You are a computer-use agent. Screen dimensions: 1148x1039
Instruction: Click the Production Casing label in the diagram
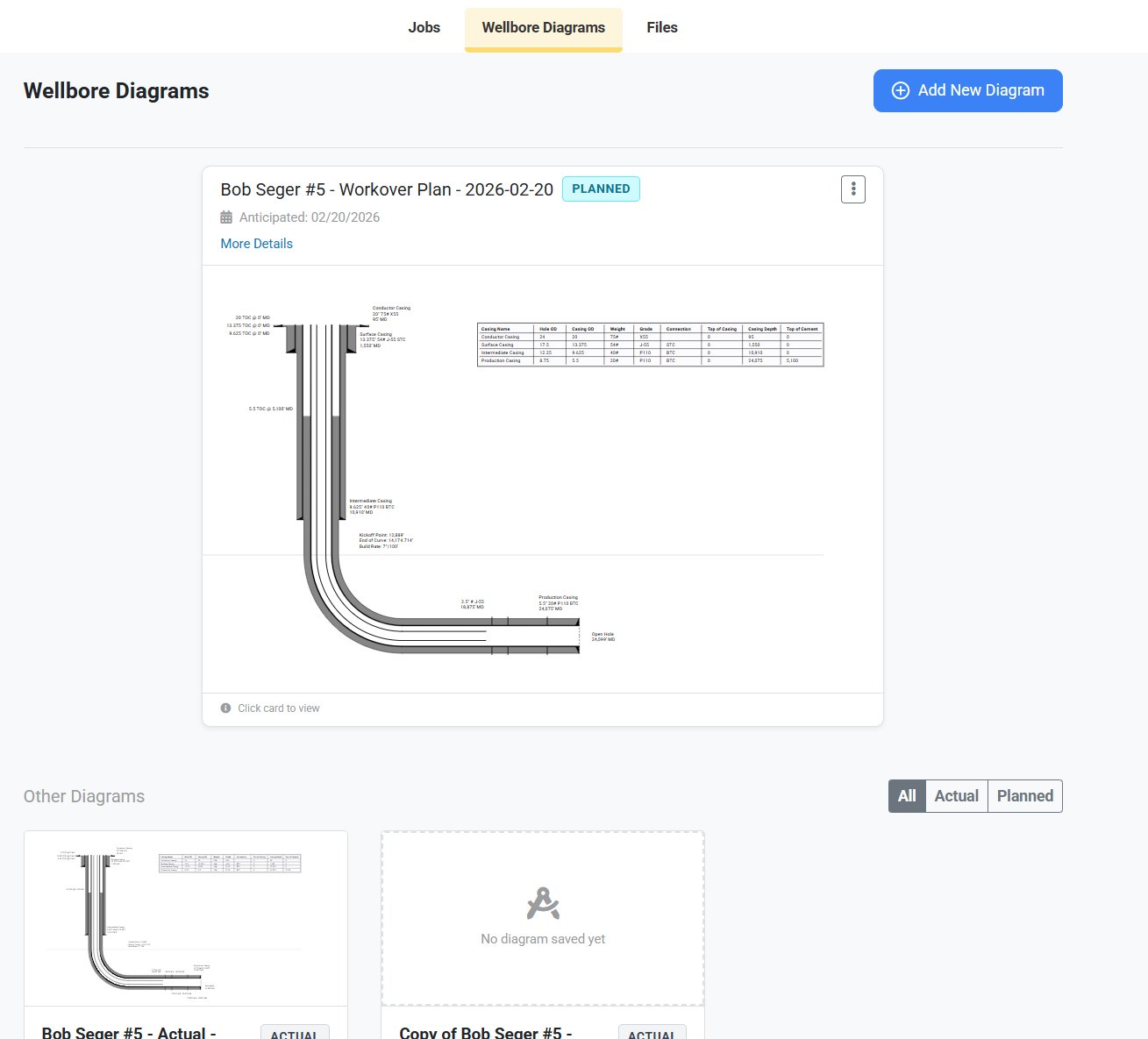click(x=559, y=603)
